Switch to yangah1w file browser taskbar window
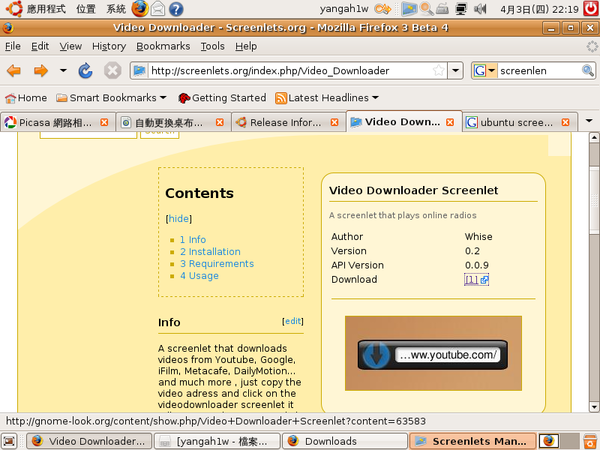 click(217, 441)
